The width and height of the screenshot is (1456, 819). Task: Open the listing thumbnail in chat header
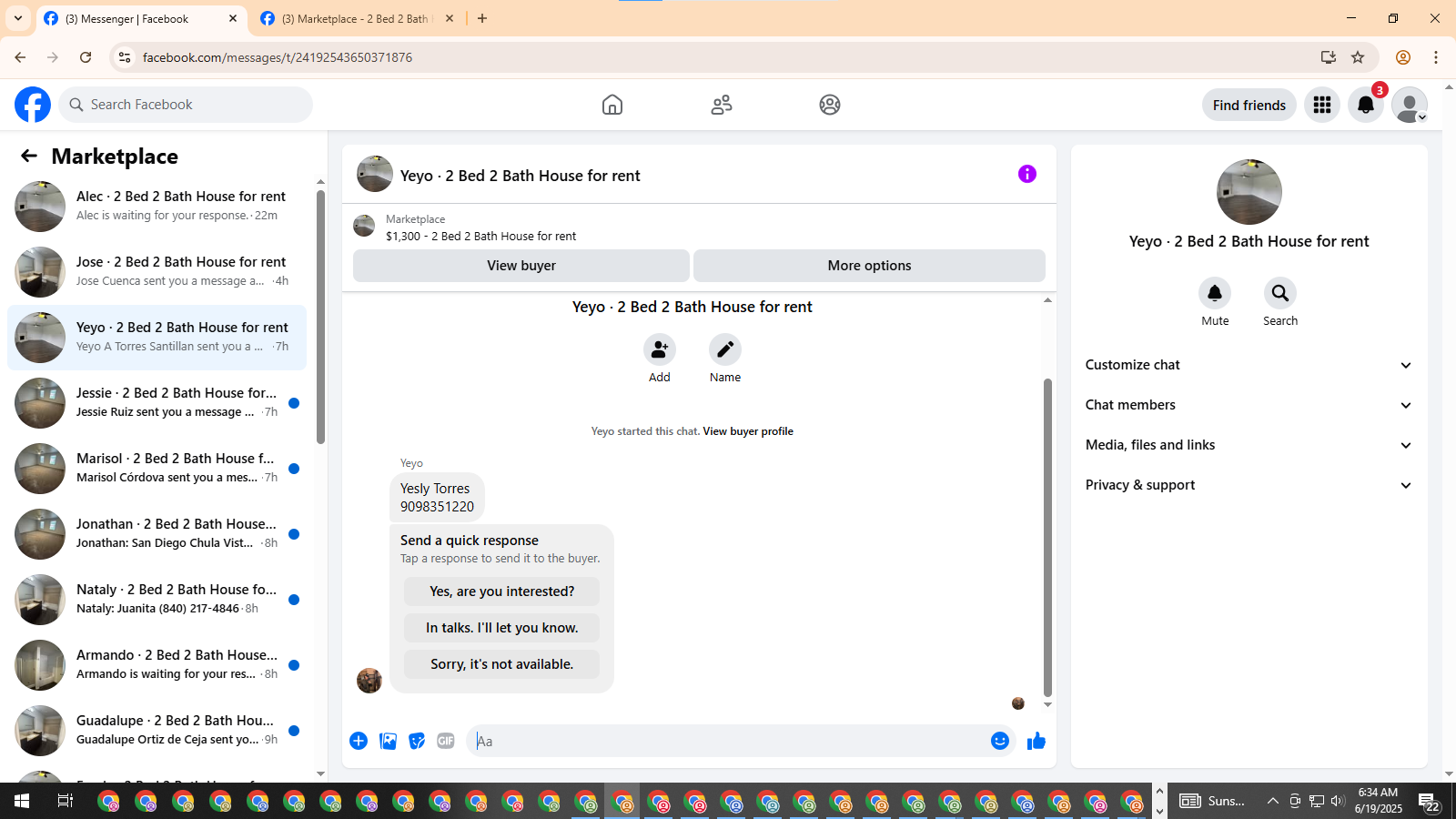[x=364, y=226]
